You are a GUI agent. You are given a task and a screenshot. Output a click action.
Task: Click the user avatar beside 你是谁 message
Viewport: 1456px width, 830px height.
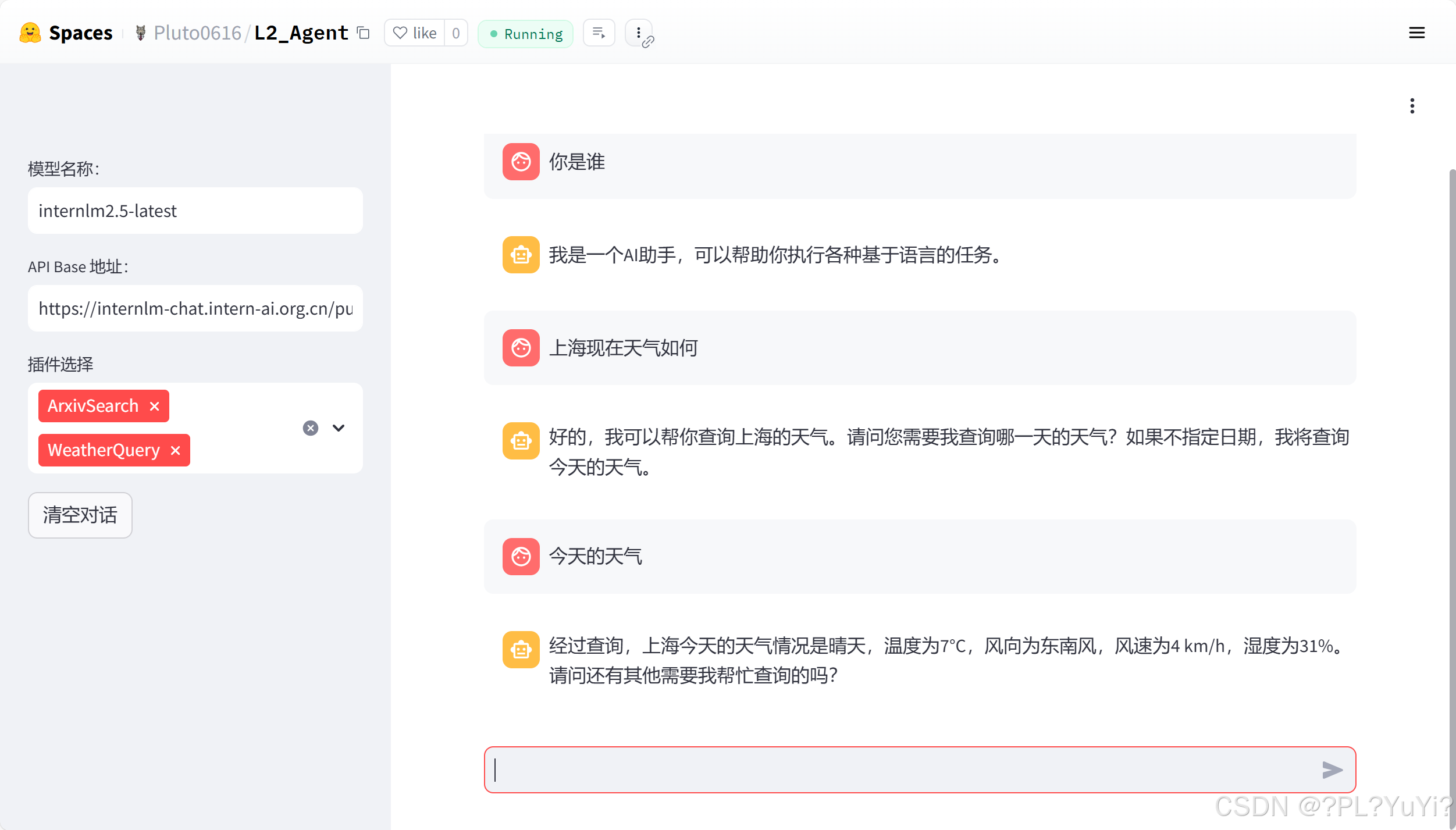pyautogui.click(x=521, y=162)
